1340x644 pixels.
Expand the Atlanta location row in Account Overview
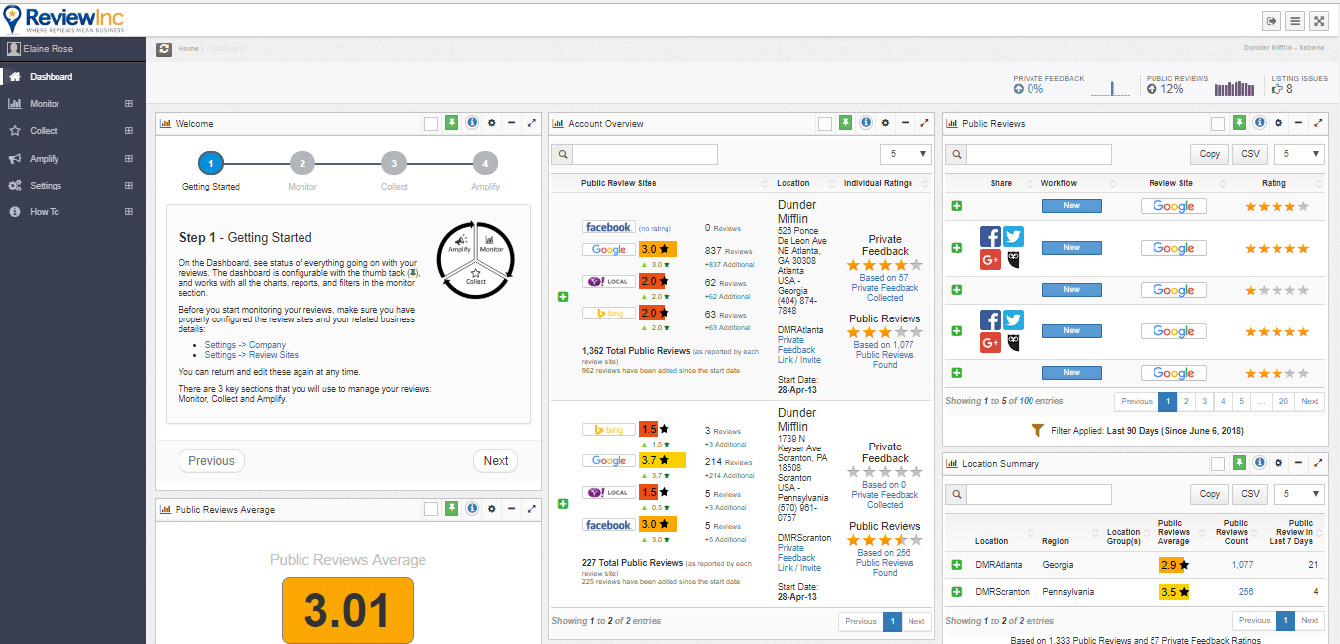[x=562, y=296]
